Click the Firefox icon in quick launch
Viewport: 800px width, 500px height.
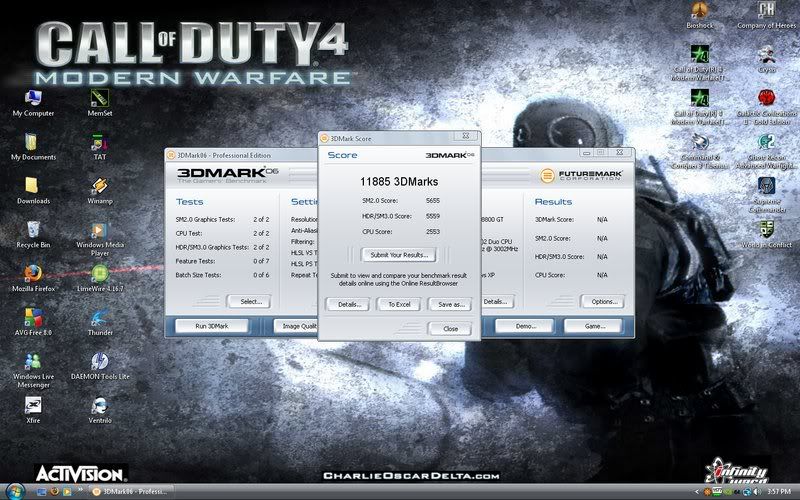[x=55, y=492]
